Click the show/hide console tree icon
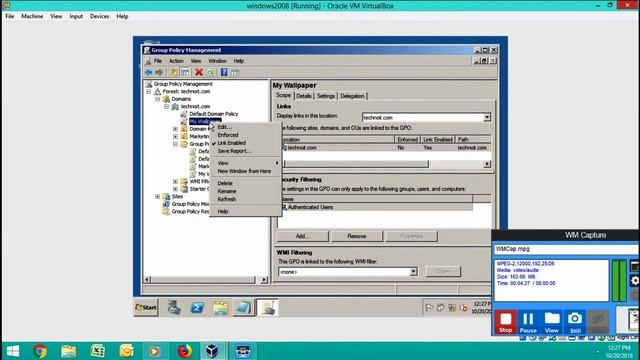This screenshot has height=360, width=640. (x=185, y=73)
